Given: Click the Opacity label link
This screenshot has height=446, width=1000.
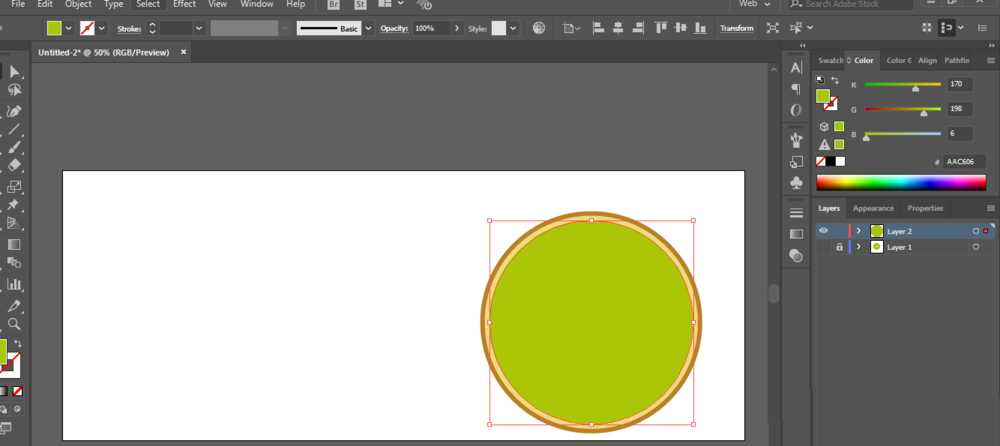Looking at the screenshot, I should pos(395,28).
